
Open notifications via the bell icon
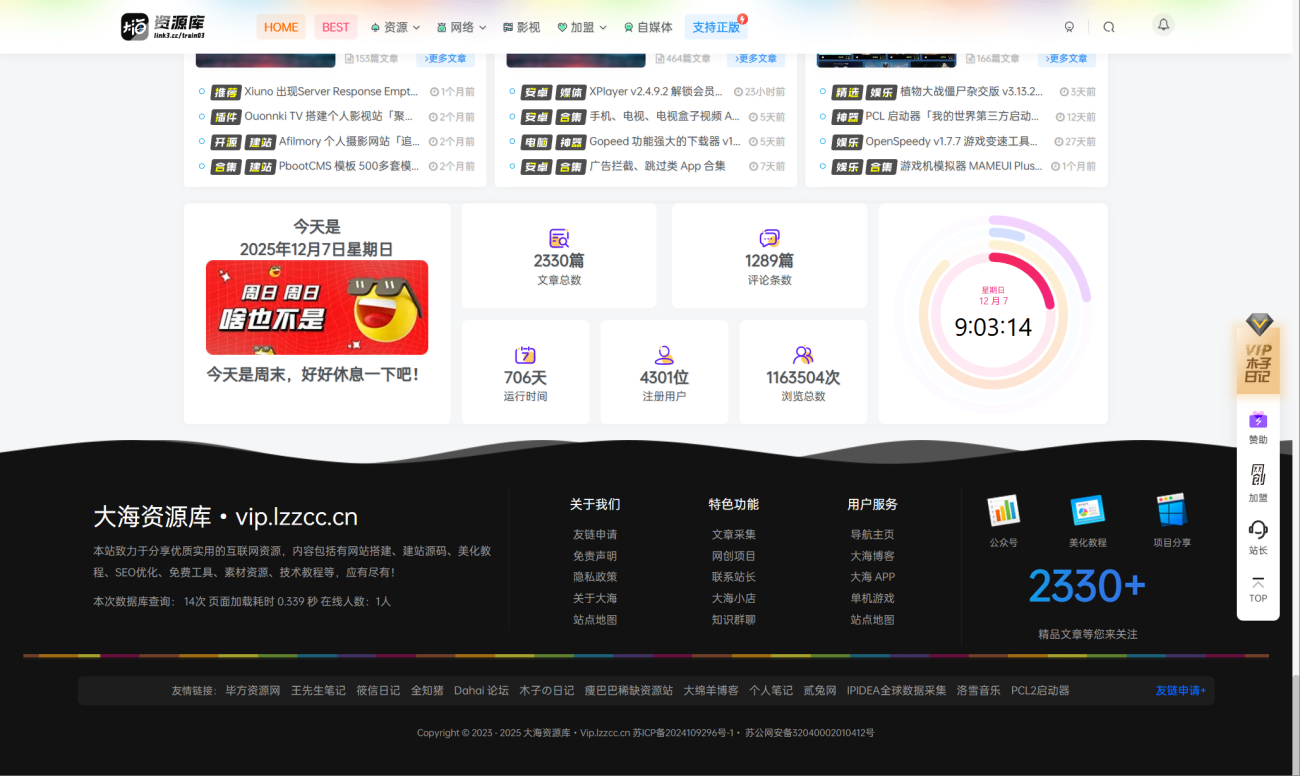click(x=1163, y=25)
